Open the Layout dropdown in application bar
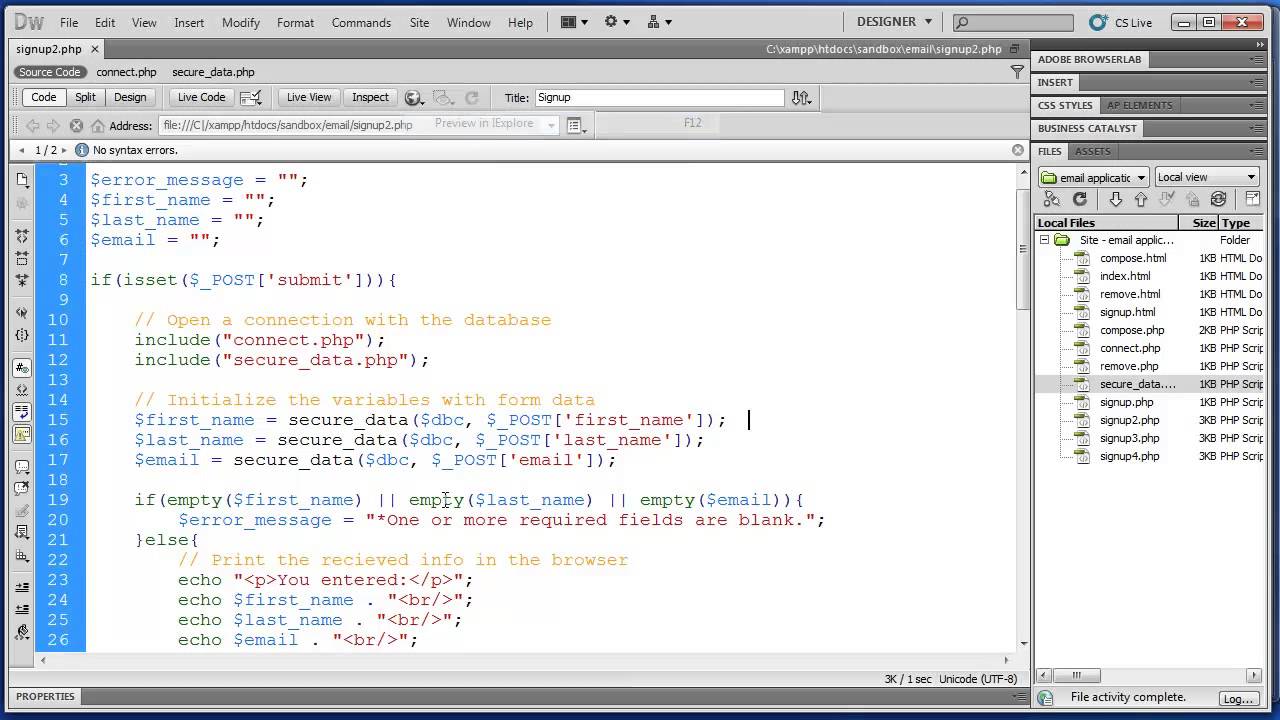 point(574,22)
